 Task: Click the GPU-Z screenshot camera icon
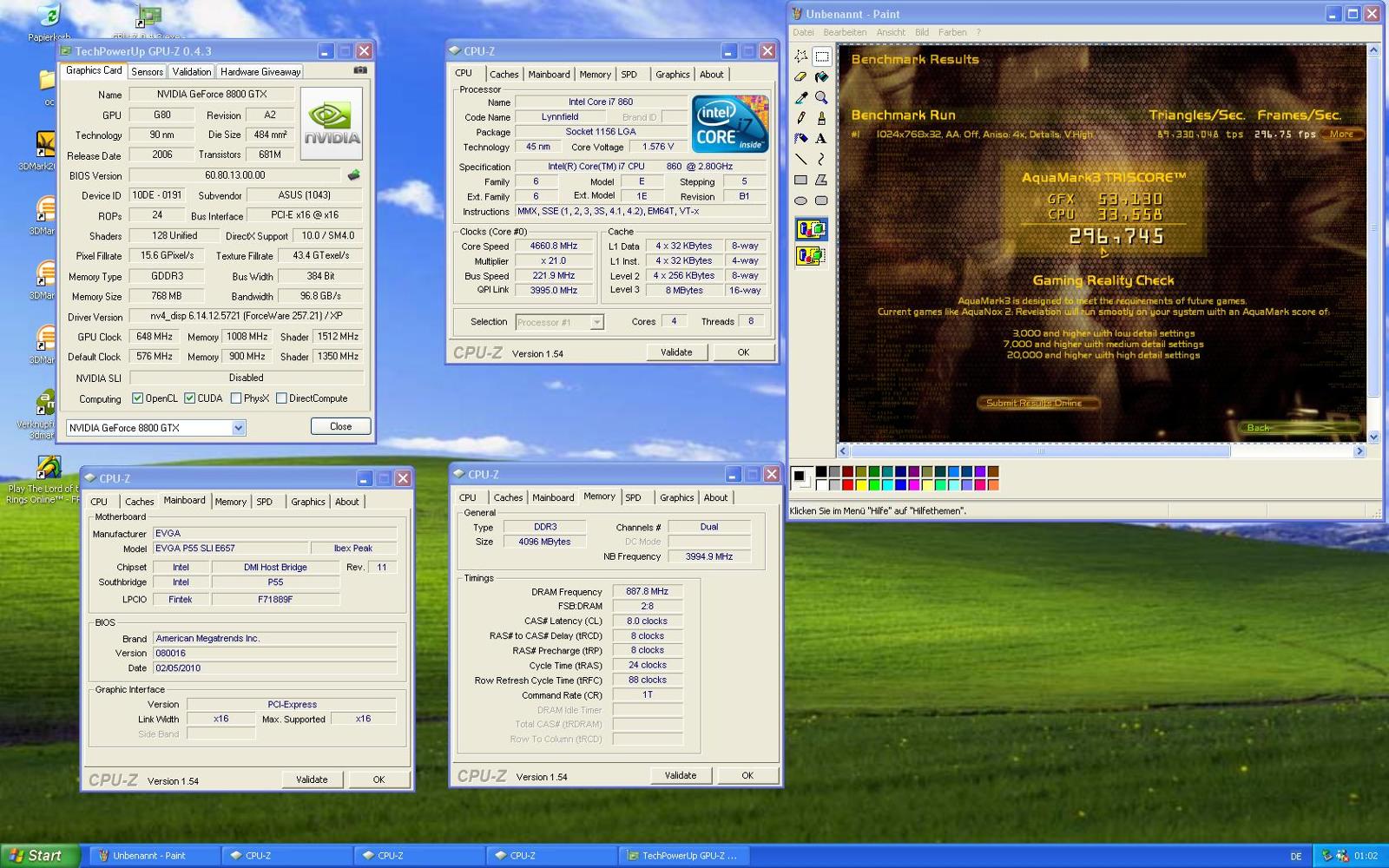pos(360,70)
